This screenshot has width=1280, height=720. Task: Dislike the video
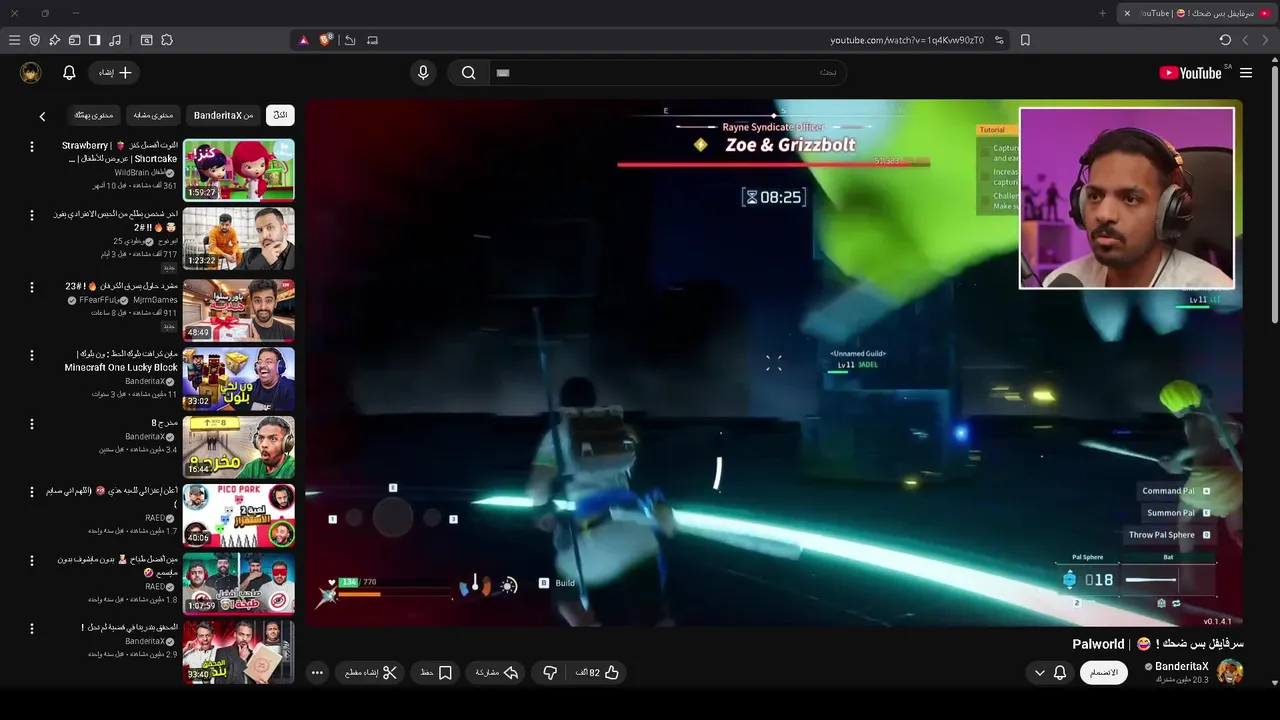pos(549,673)
